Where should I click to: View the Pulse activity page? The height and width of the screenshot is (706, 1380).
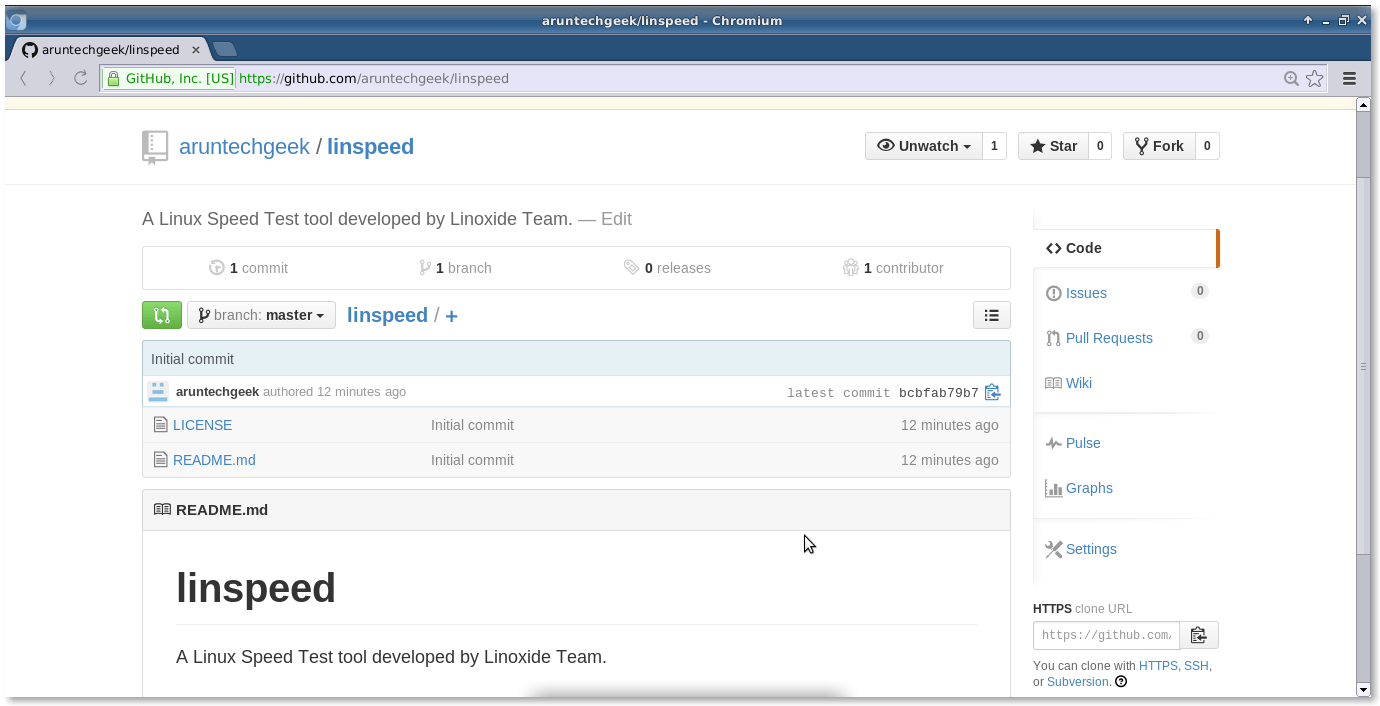tap(1083, 442)
